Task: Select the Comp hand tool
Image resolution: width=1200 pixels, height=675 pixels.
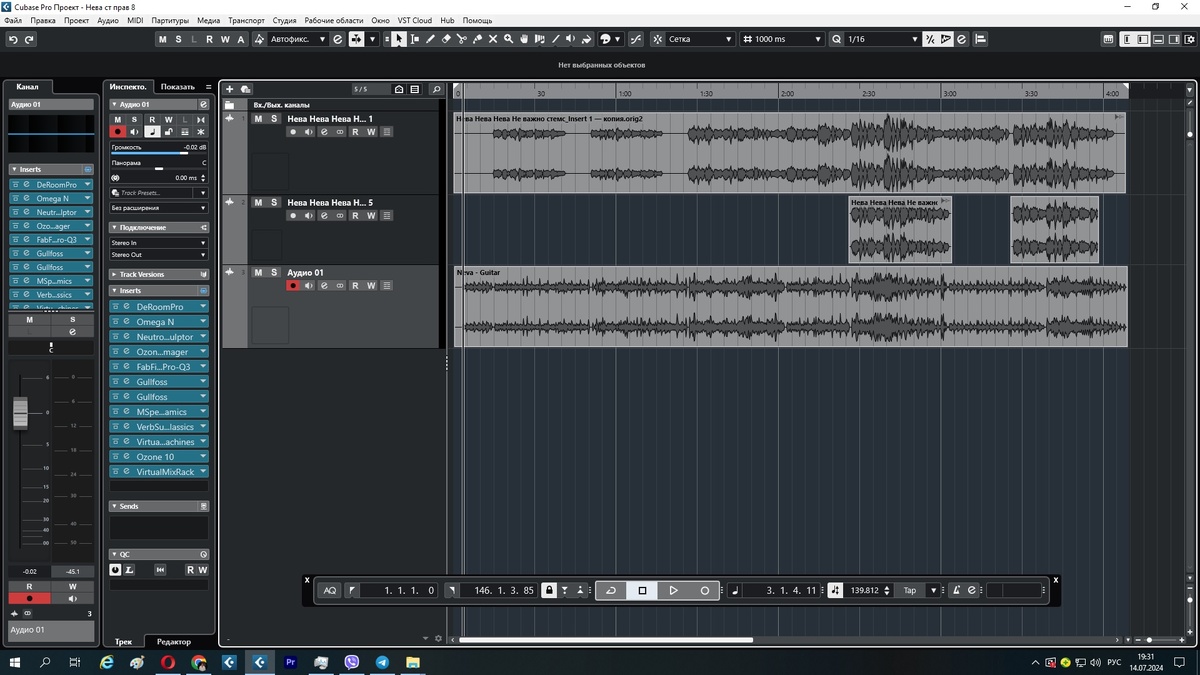Action: (x=524, y=39)
